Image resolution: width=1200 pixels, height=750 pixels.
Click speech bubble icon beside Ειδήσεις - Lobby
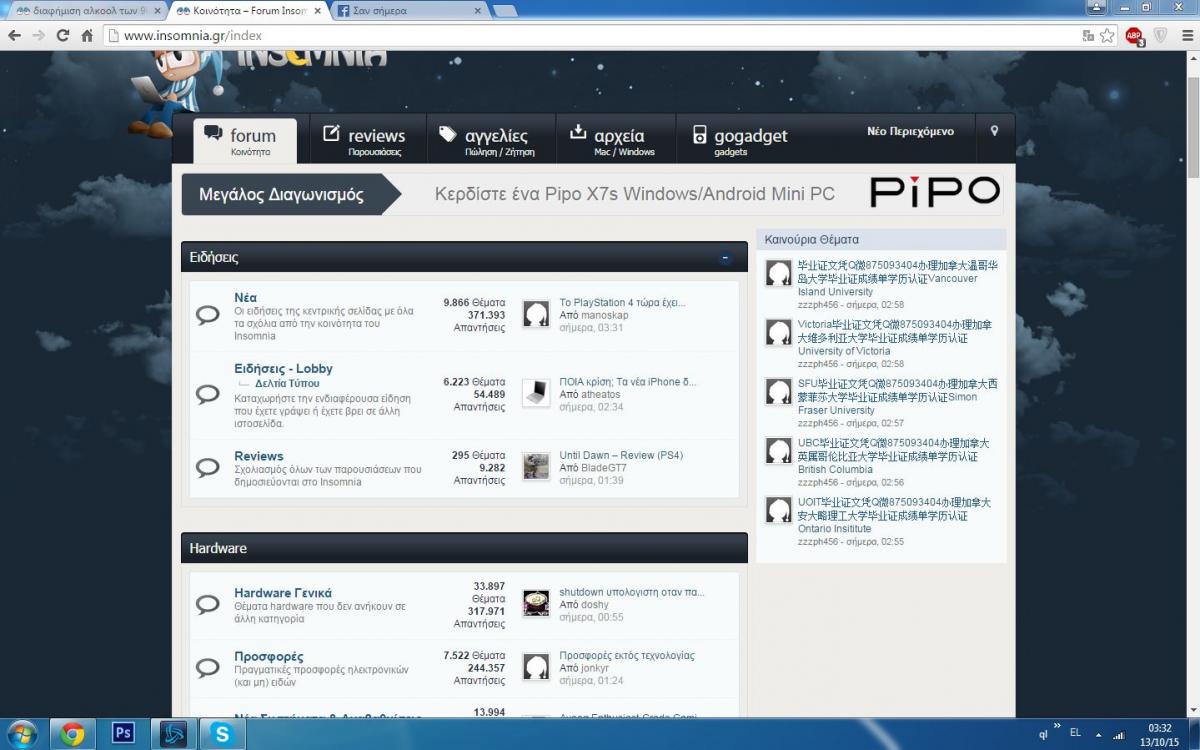(207, 393)
